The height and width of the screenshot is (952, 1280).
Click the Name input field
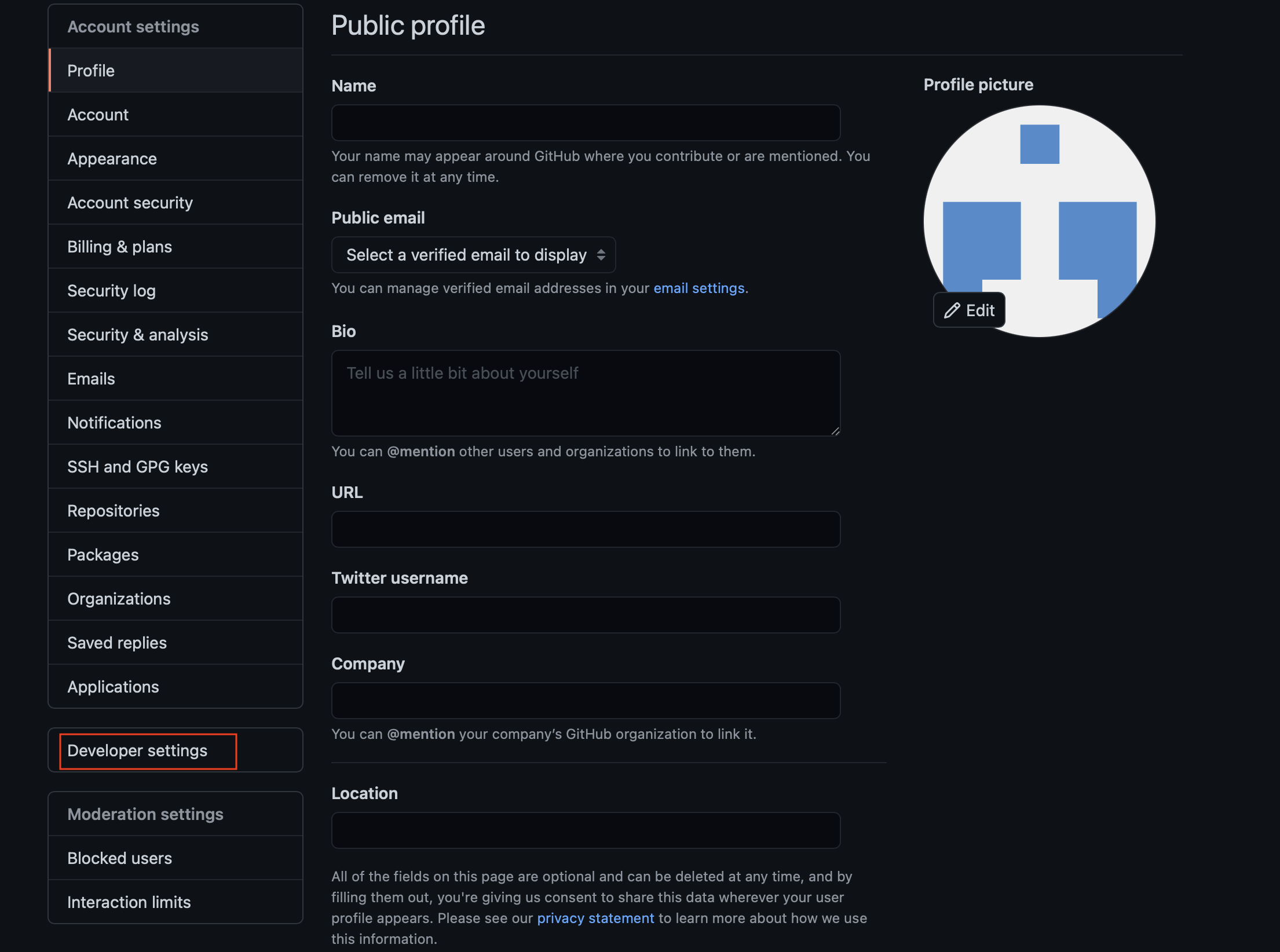(585, 123)
